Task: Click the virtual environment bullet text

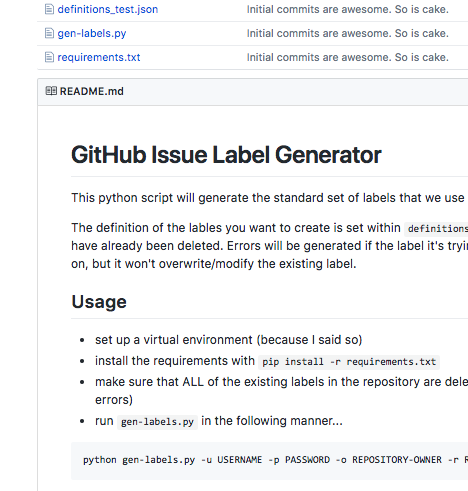Action: [x=228, y=340]
